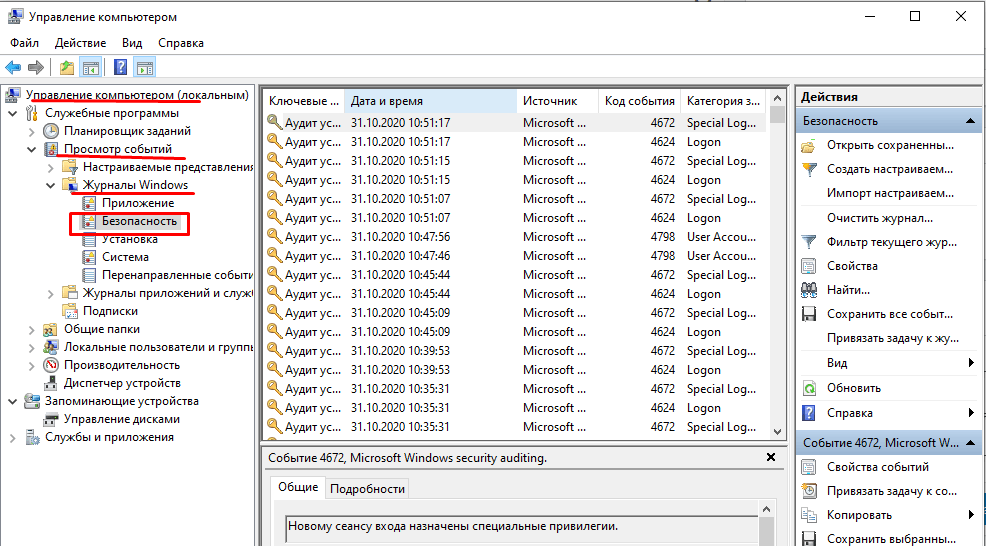Viewport: 986px width, 546px height.
Task: Switch to the Подробности tab
Action: (367, 489)
